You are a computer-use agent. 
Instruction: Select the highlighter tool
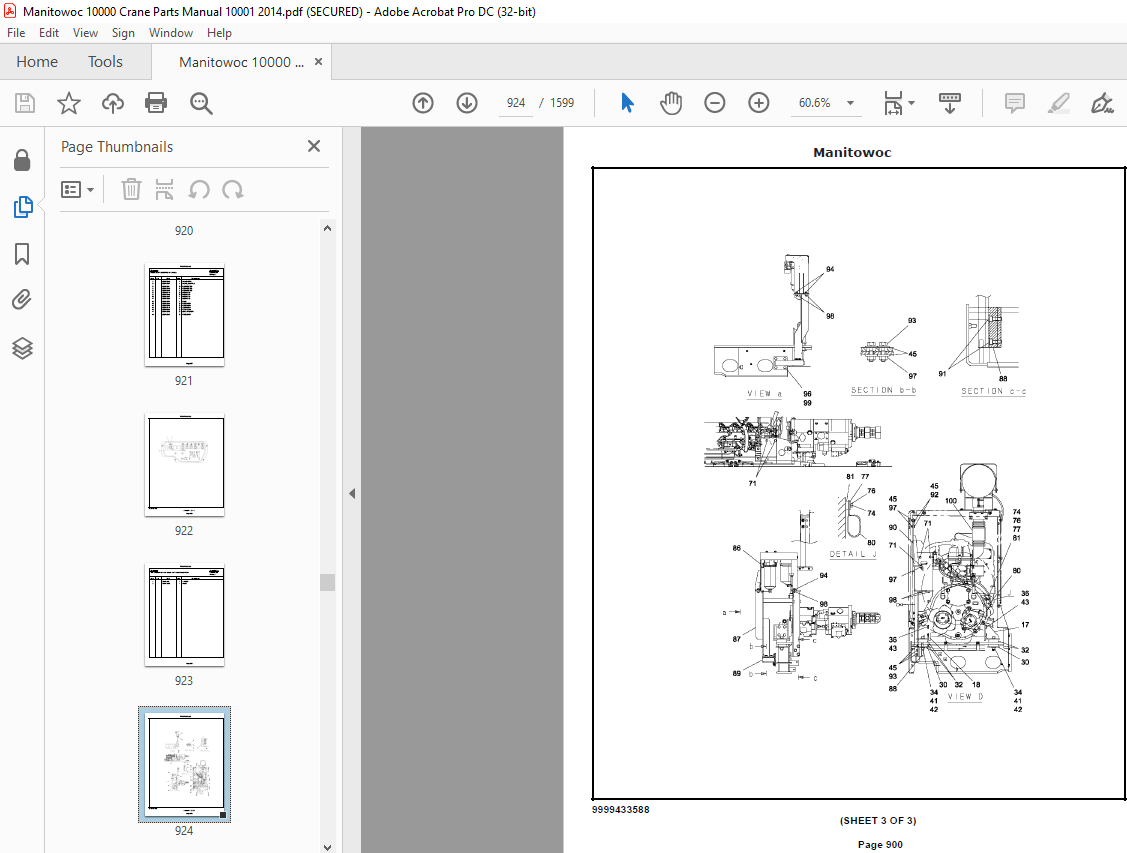coord(1059,103)
